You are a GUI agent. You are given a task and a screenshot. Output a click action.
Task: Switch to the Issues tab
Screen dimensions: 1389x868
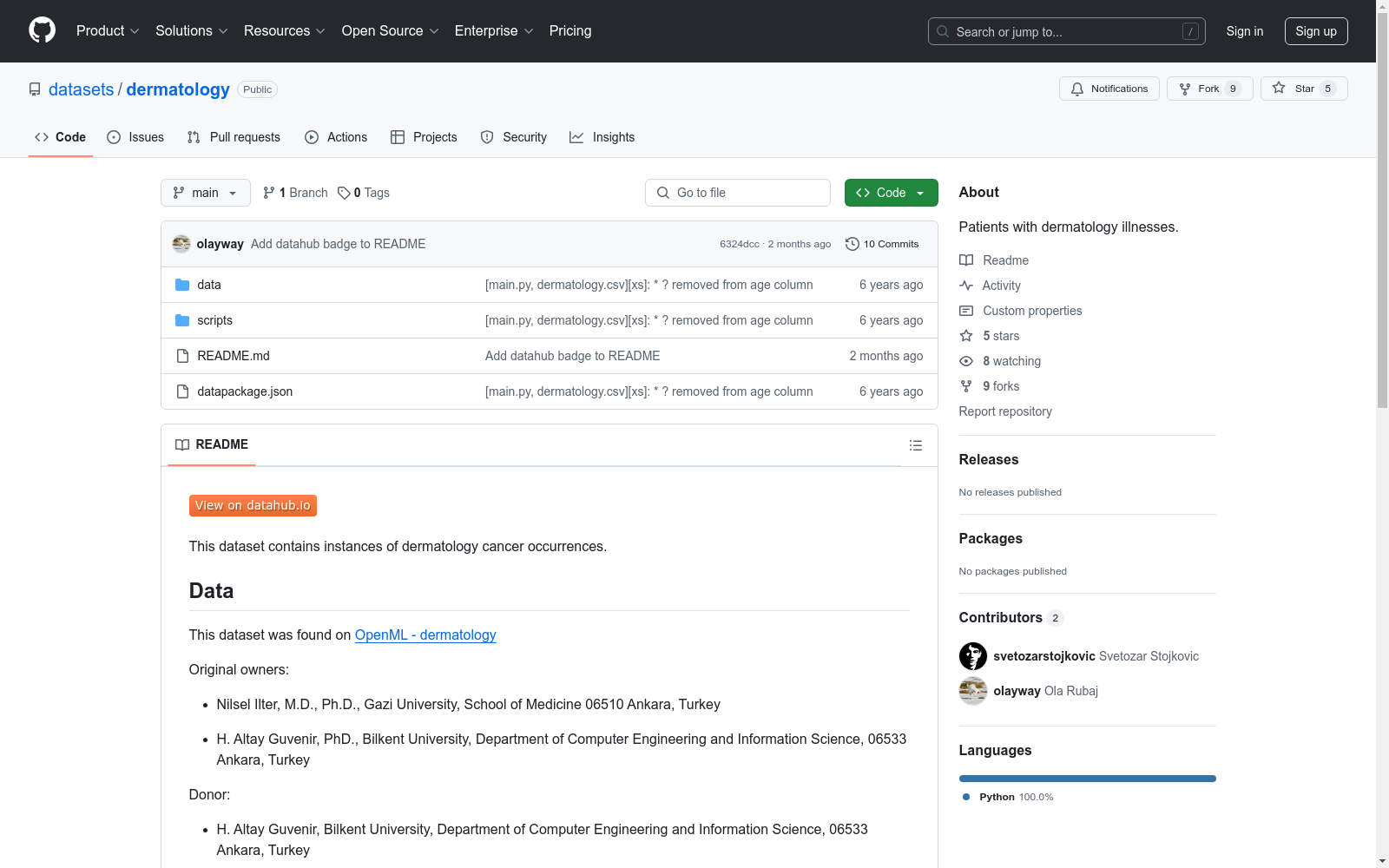pos(135,137)
